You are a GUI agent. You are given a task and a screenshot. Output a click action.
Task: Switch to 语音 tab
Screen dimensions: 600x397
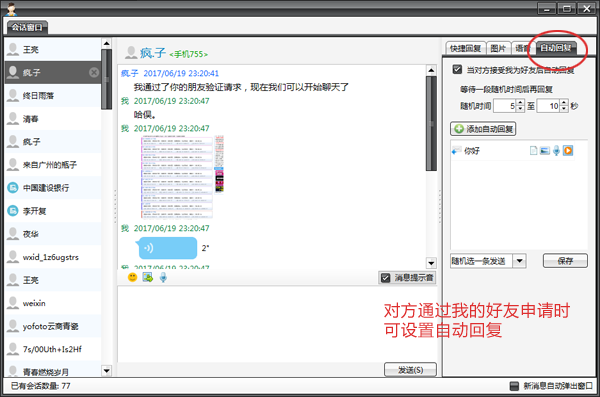point(522,48)
